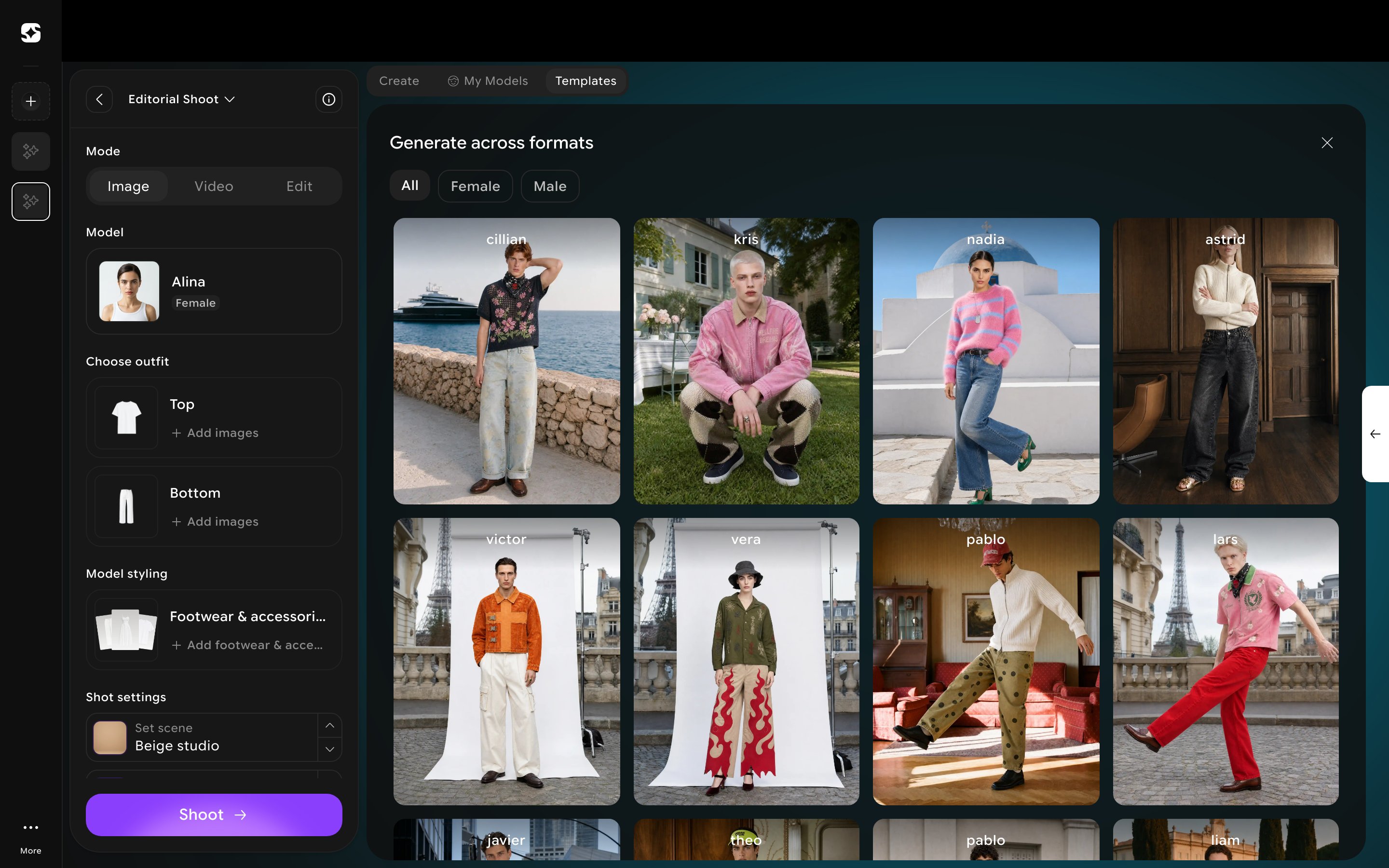Choose the theo template
The height and width of the screenshot is (868, 1389).
coord(746,839)
